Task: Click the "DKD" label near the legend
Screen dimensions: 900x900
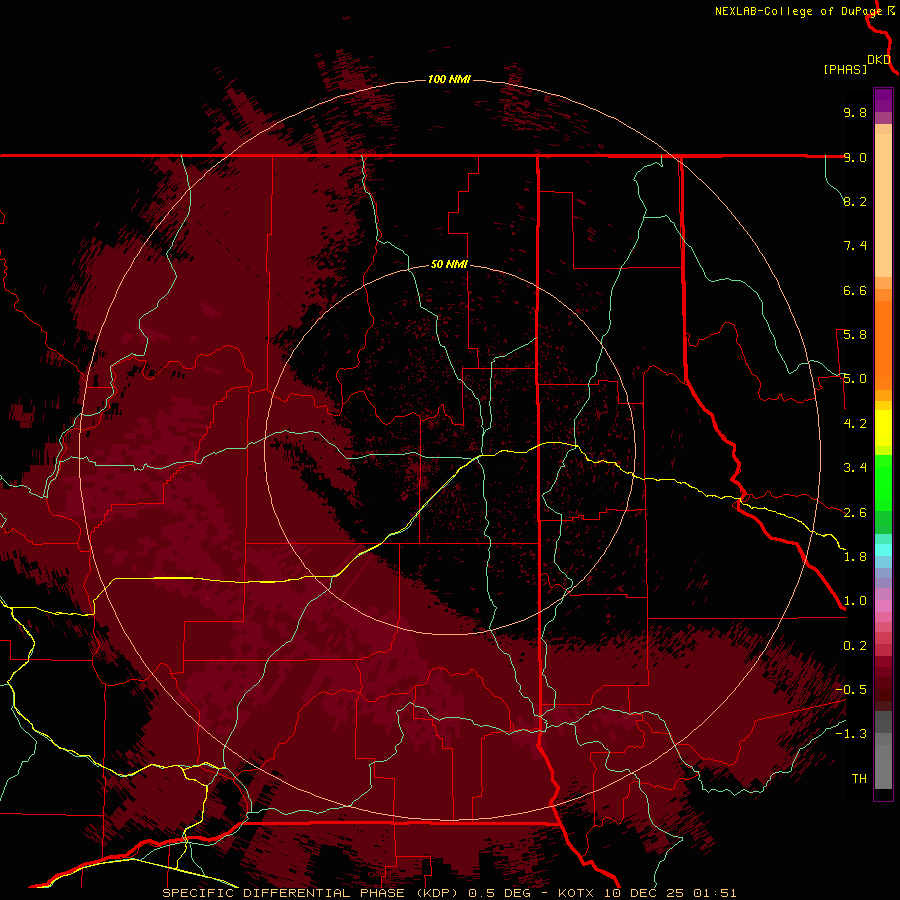Action: click(x=879, y=60)
